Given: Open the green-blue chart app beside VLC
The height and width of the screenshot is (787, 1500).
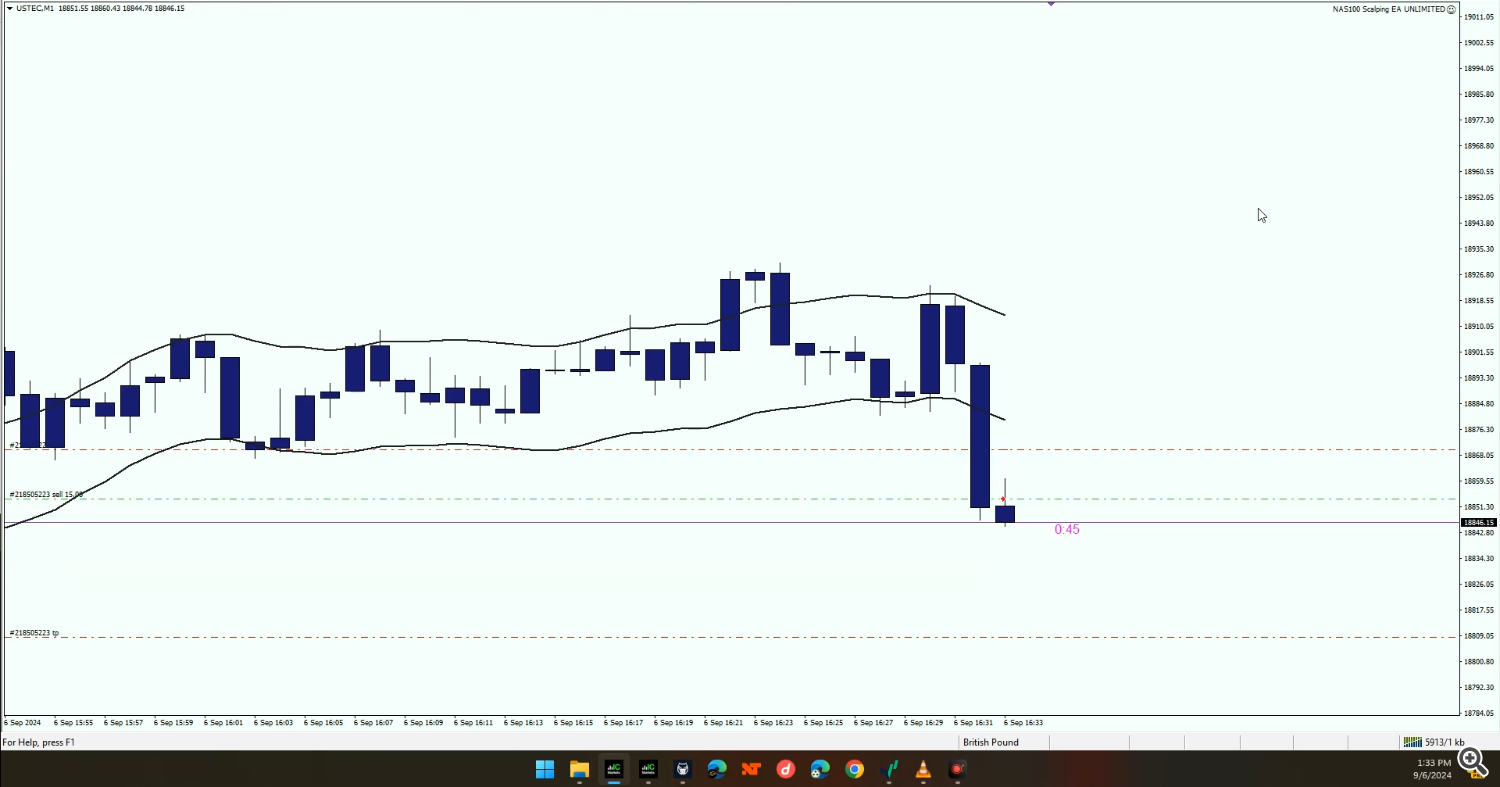Looking at the screenshot, I should coord(889,769).
